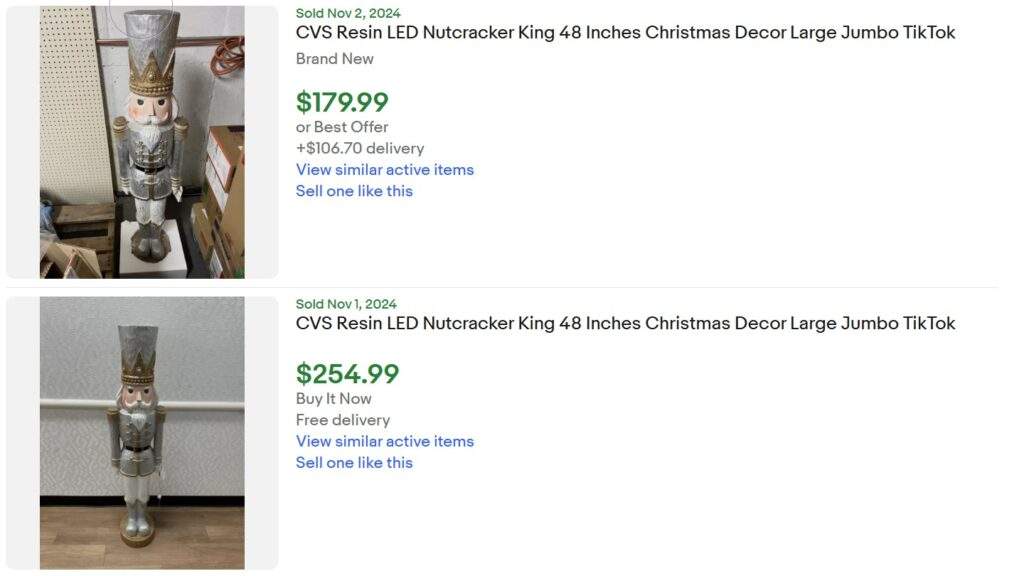Open the Nov 1 nutcracker listing title
The width and height of the screenshot is (1024, 576).
coord(624,323)
